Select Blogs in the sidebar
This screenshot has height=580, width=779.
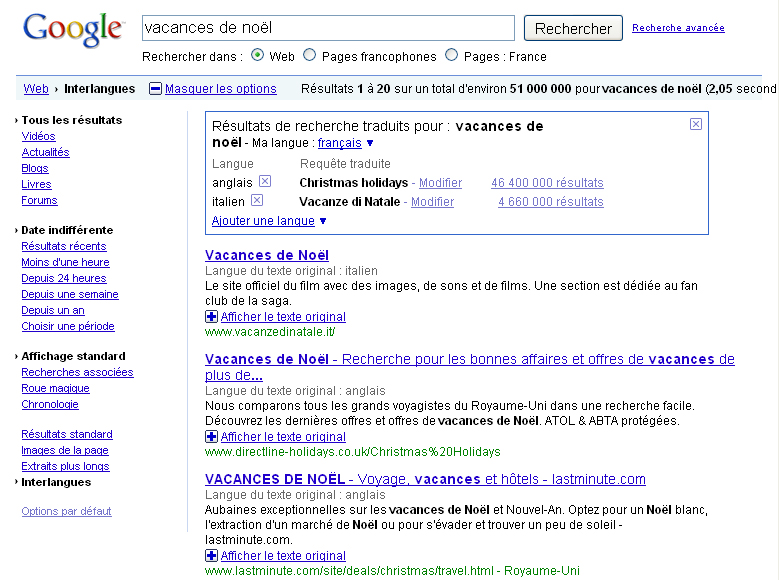click(x=35, y=168)
